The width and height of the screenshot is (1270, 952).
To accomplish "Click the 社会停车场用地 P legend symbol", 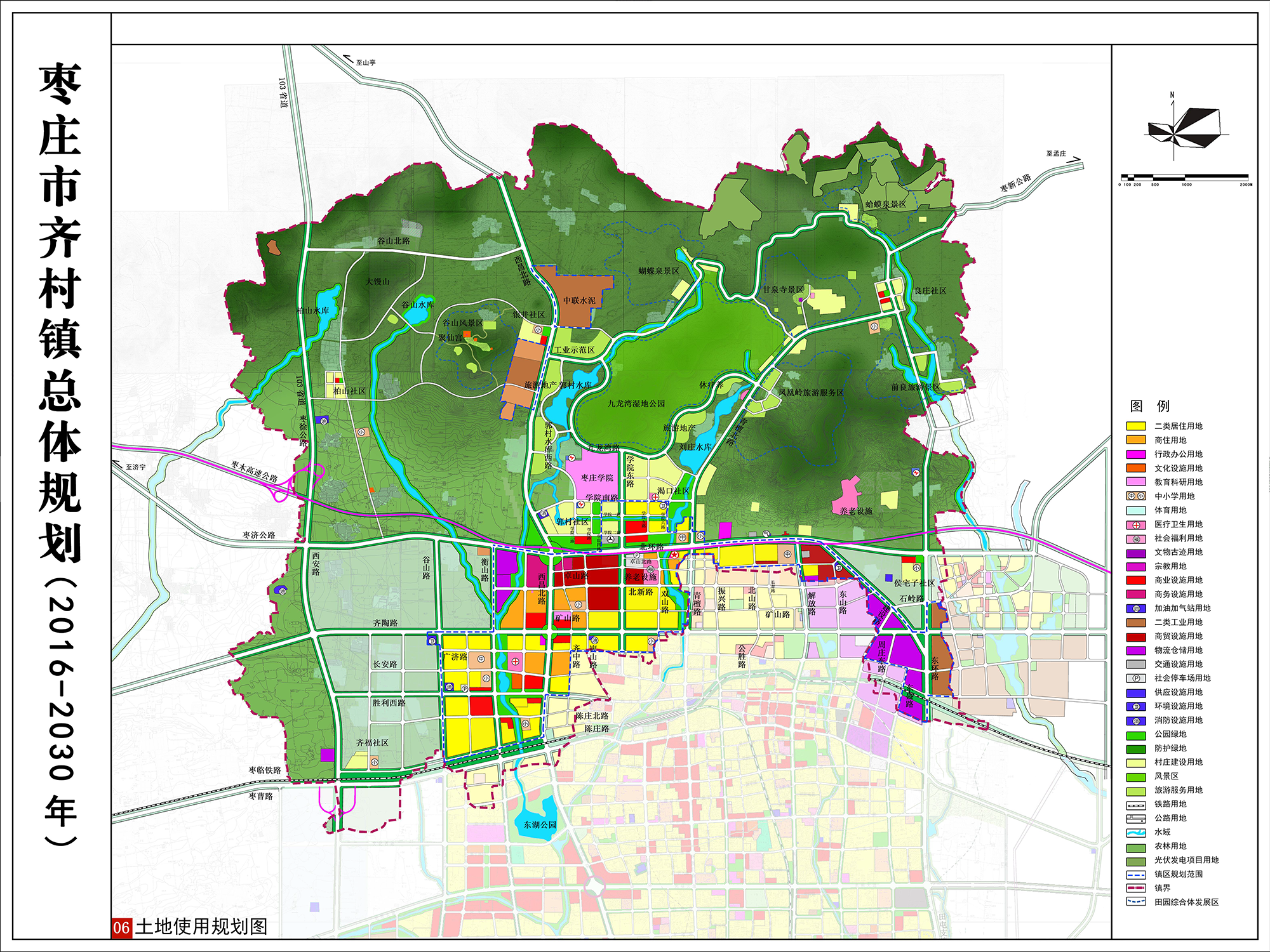I will (1136, 678).
